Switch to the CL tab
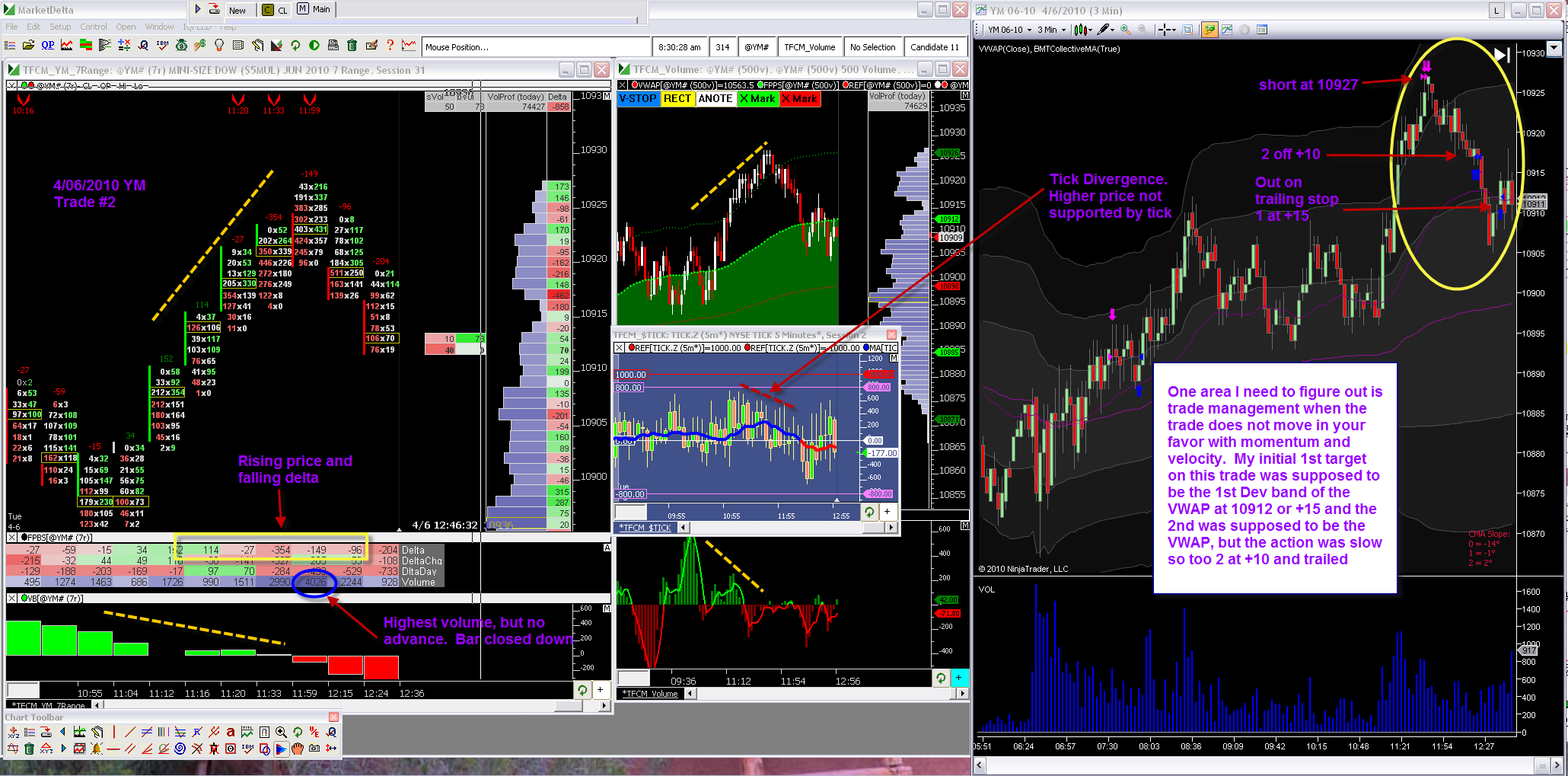Image resolution: width=1568 pixels, height=776 pixels. [275, 10]
